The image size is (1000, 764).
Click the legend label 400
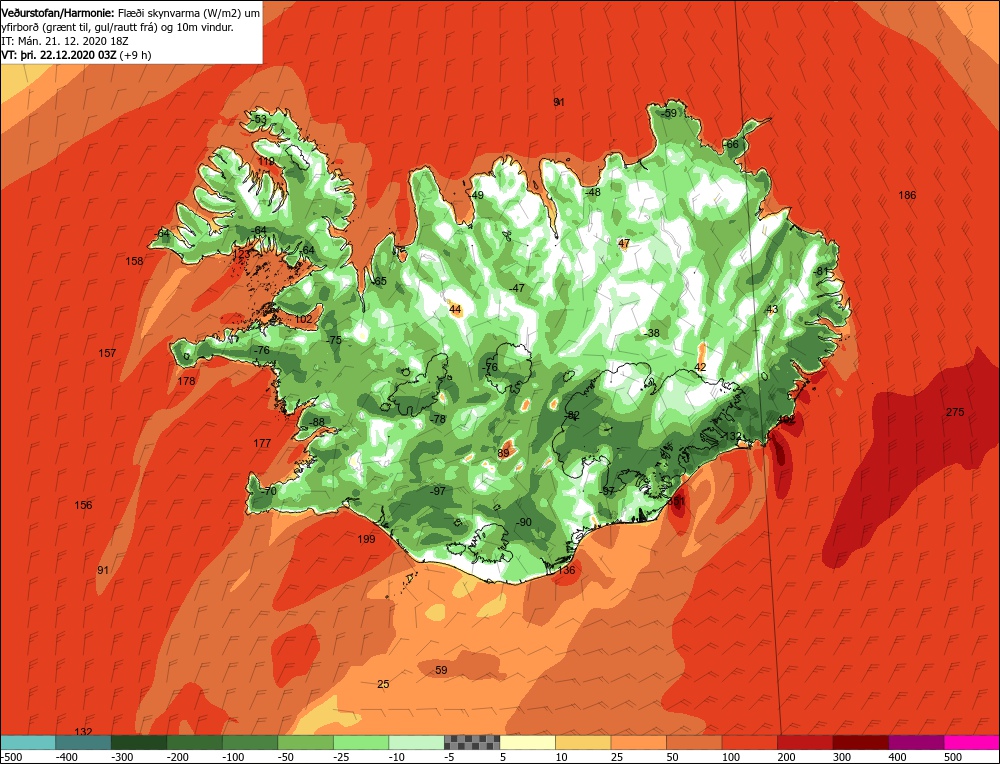897,757
